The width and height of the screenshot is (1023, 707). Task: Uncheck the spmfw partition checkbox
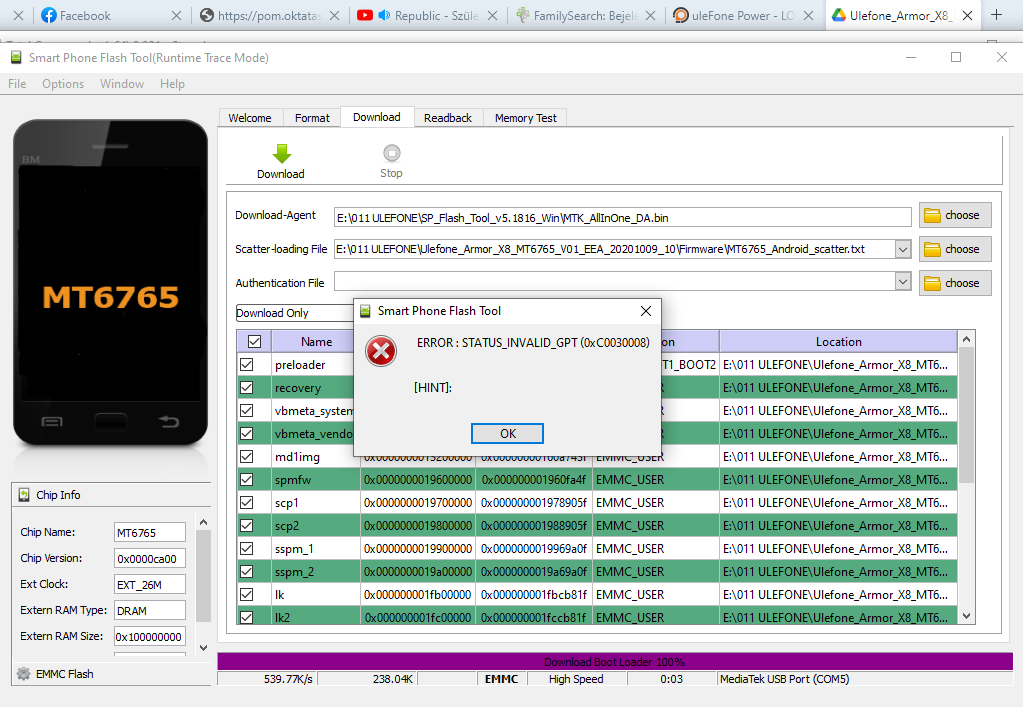click(247, 479)
